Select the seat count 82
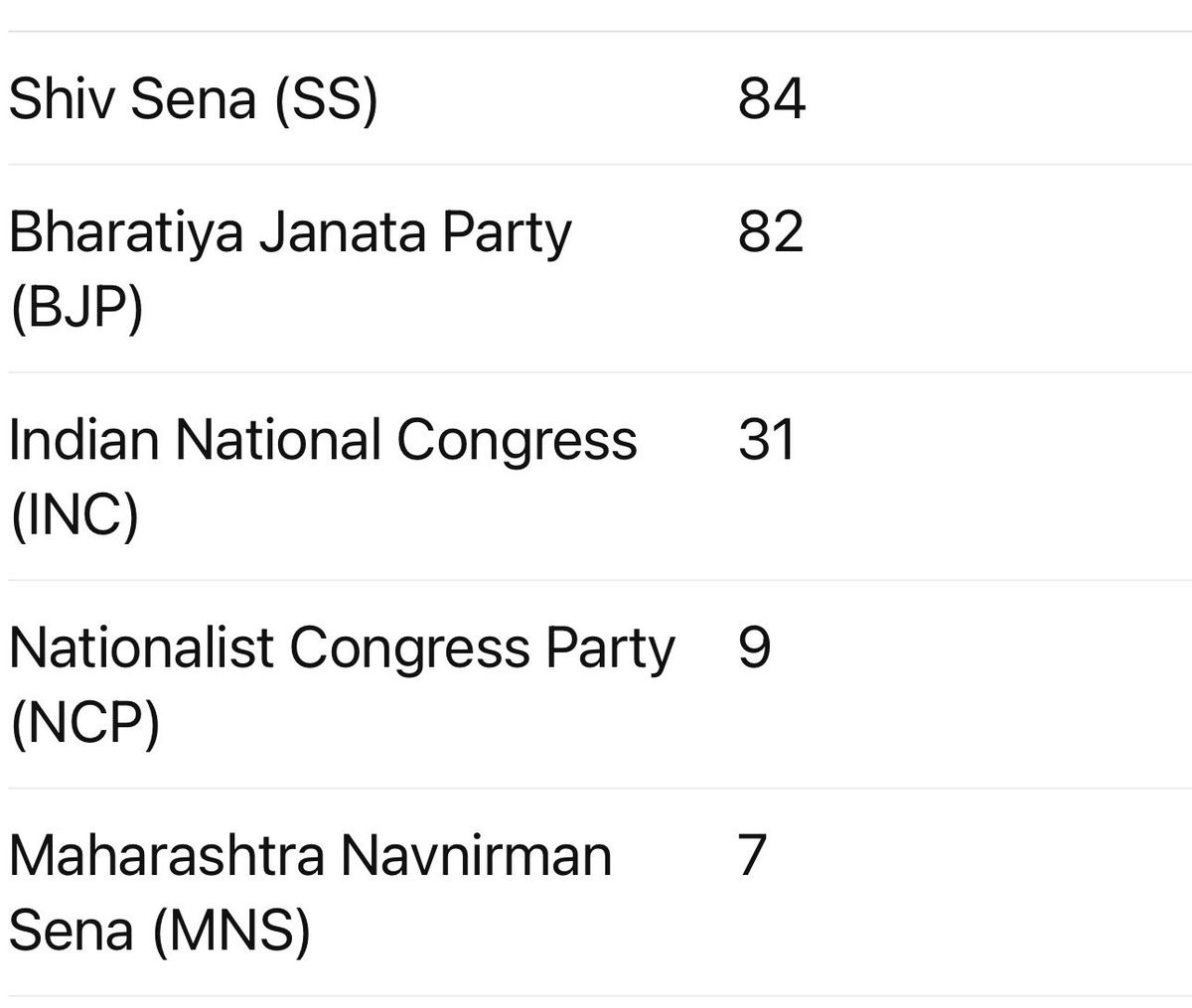1192x1008 pixels. click(770, 232)
